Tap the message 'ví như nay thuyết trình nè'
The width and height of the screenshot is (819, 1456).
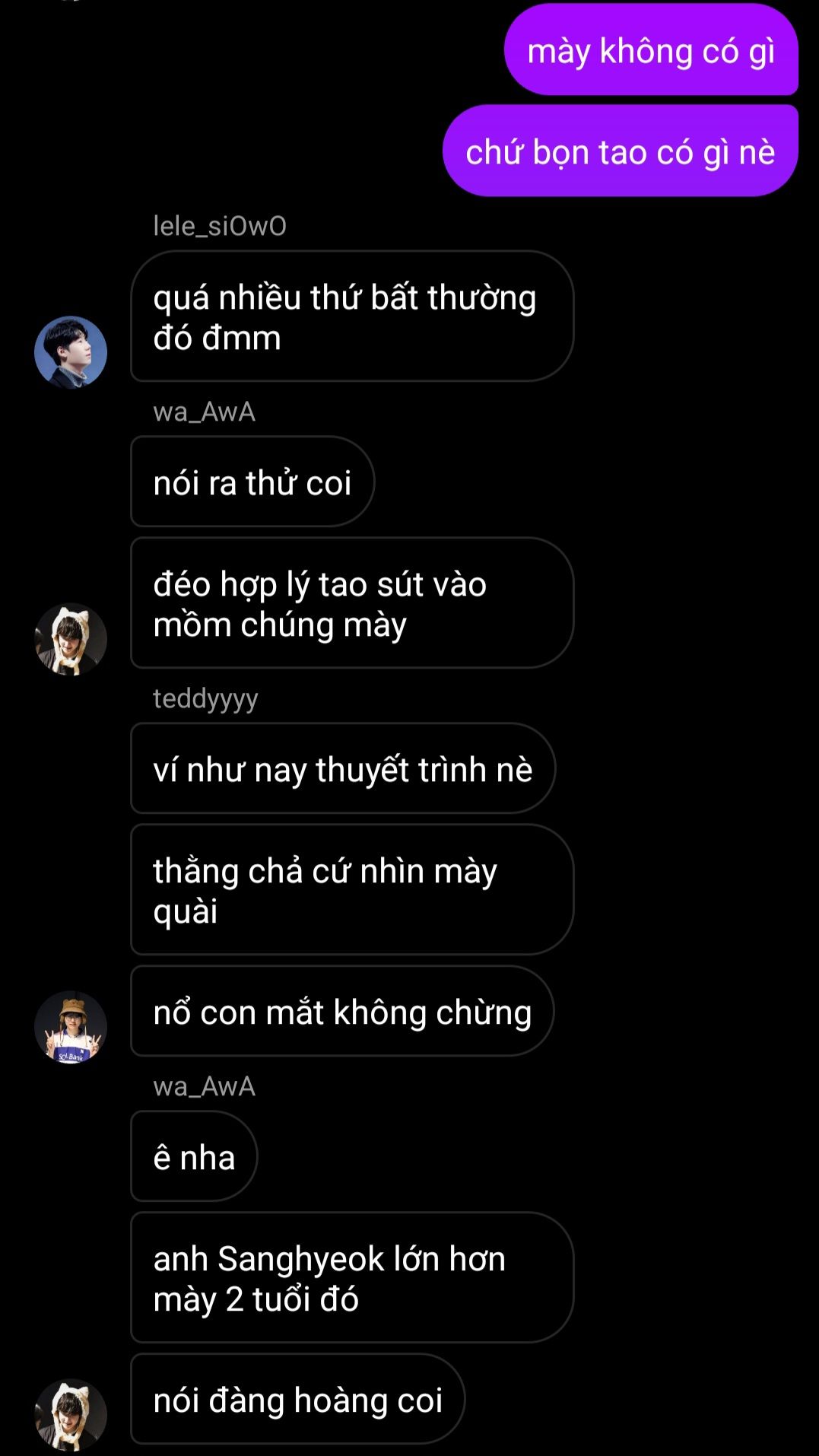343,768
